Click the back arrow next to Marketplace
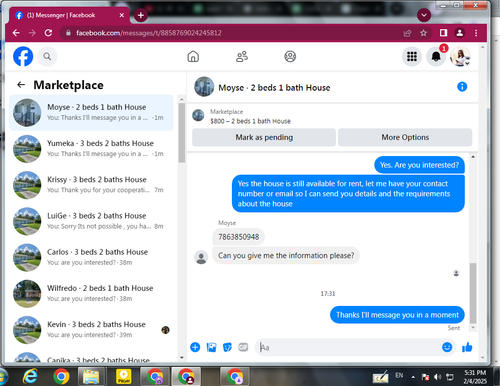500x386 pixels. click(x=21, y=85)
